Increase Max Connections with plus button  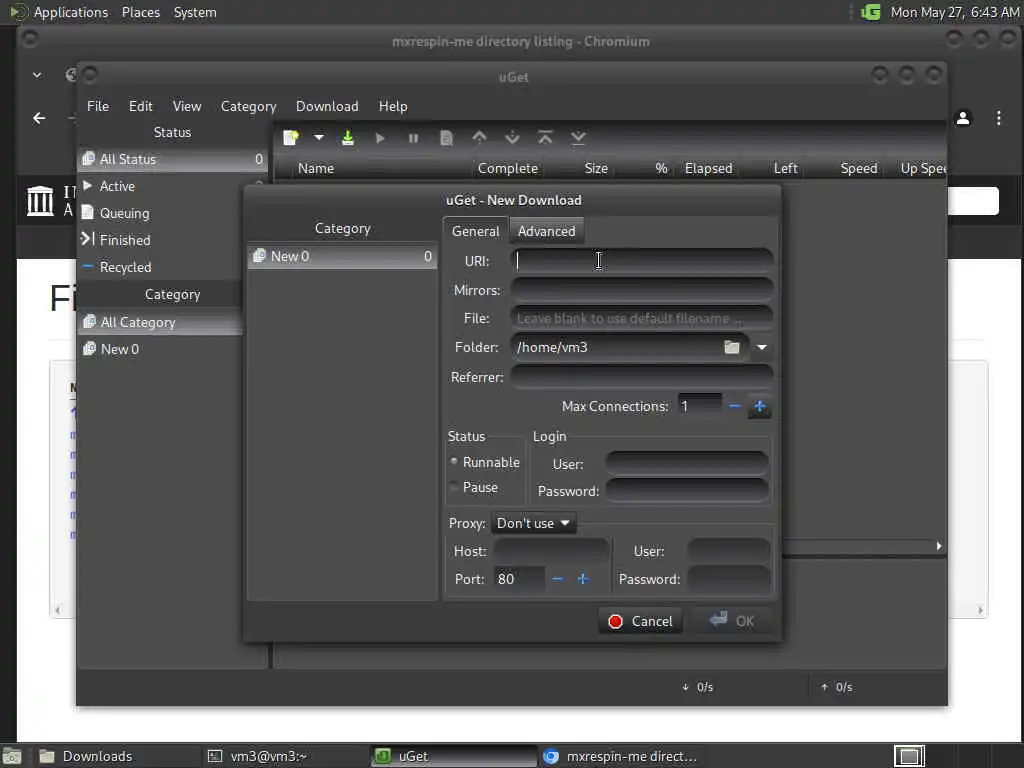point(760,406)
